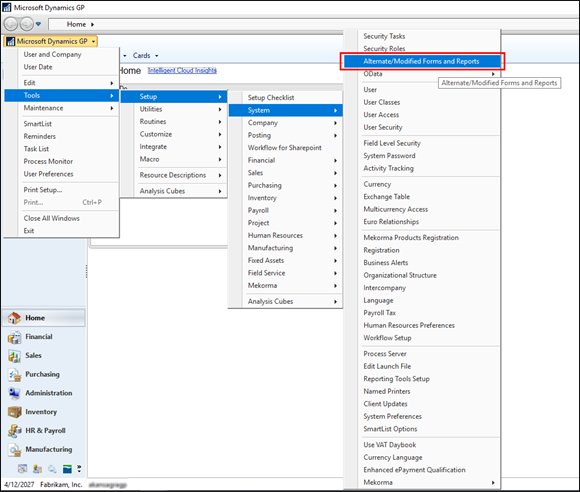Click the back navigation arrow button
Image resolution: width=580 pixels, height=492 pixels.
(x=11, y=24)
